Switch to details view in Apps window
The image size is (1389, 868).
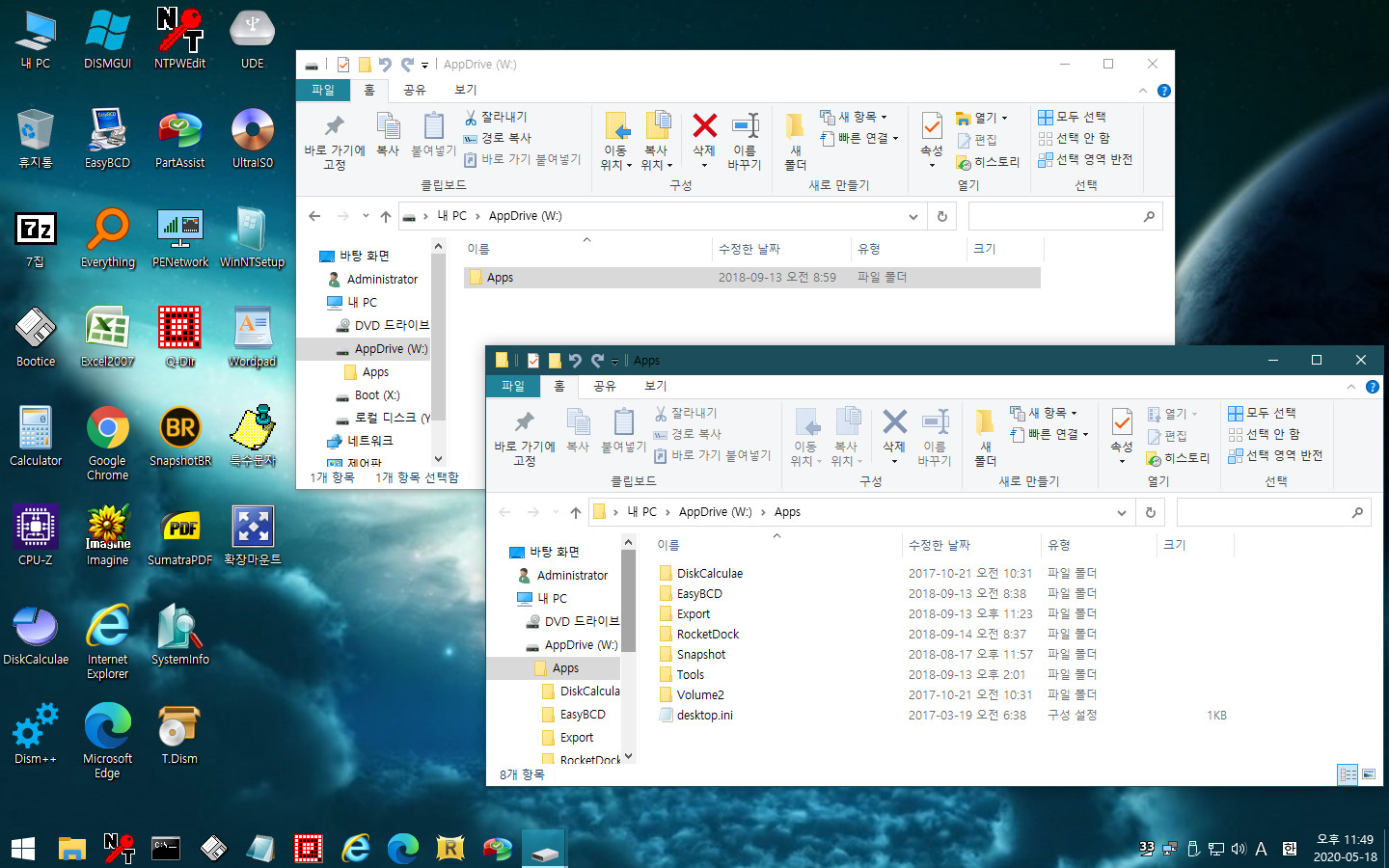1348,773
